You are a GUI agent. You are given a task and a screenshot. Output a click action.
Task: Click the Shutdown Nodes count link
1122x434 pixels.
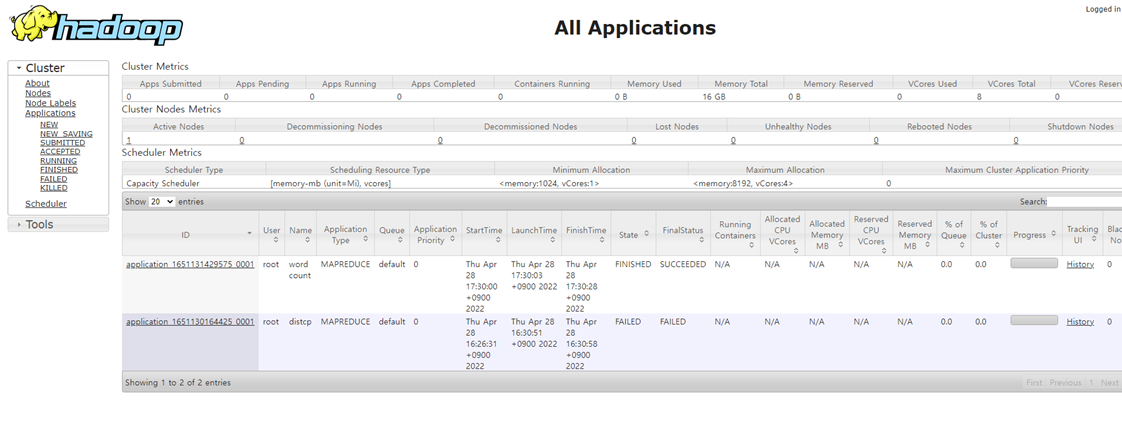[1016, 140]
